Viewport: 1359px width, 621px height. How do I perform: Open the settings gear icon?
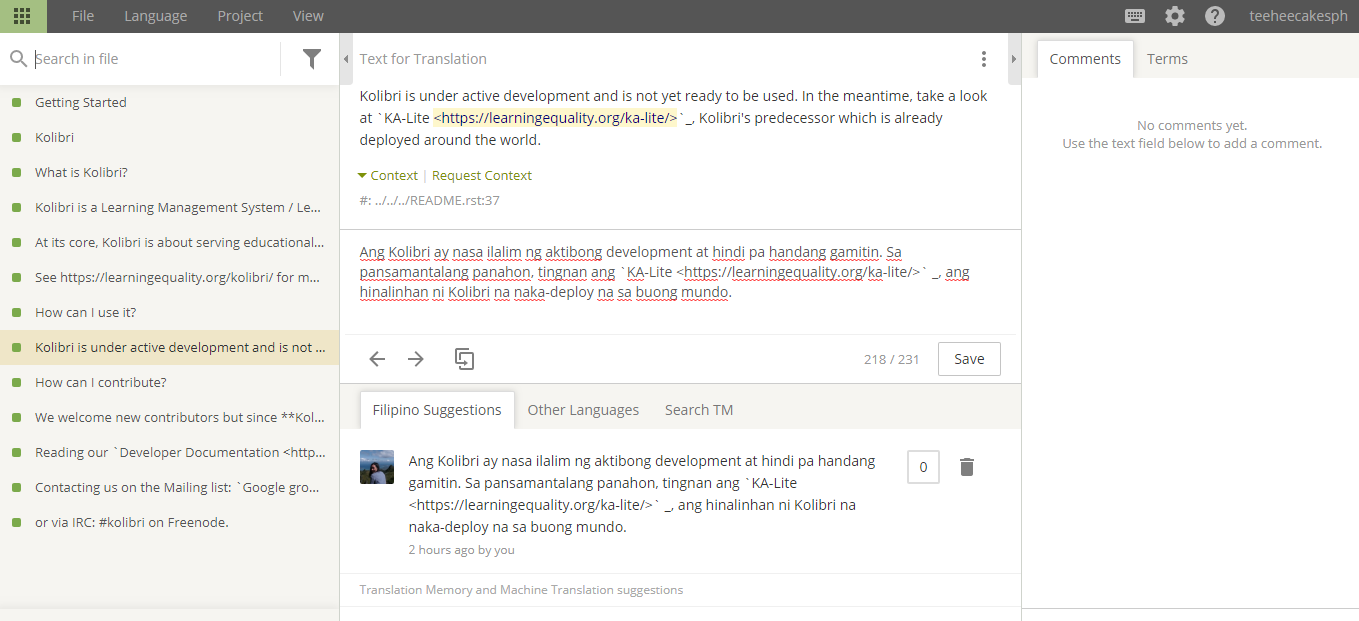tap(1175, 16)
